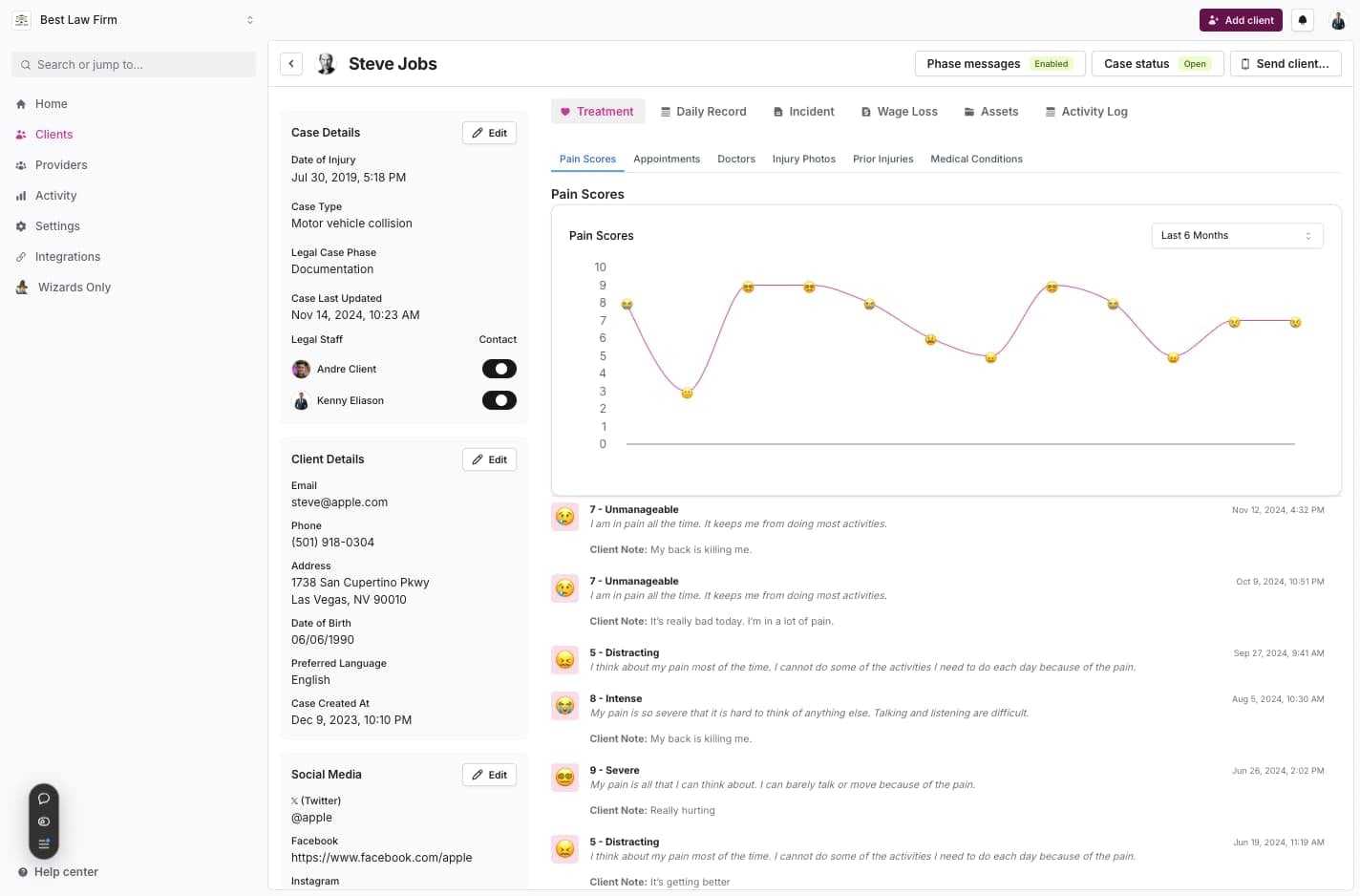Open the Activity sidebar item
This screenshot has width=1360, height=896.
(55, 195)
